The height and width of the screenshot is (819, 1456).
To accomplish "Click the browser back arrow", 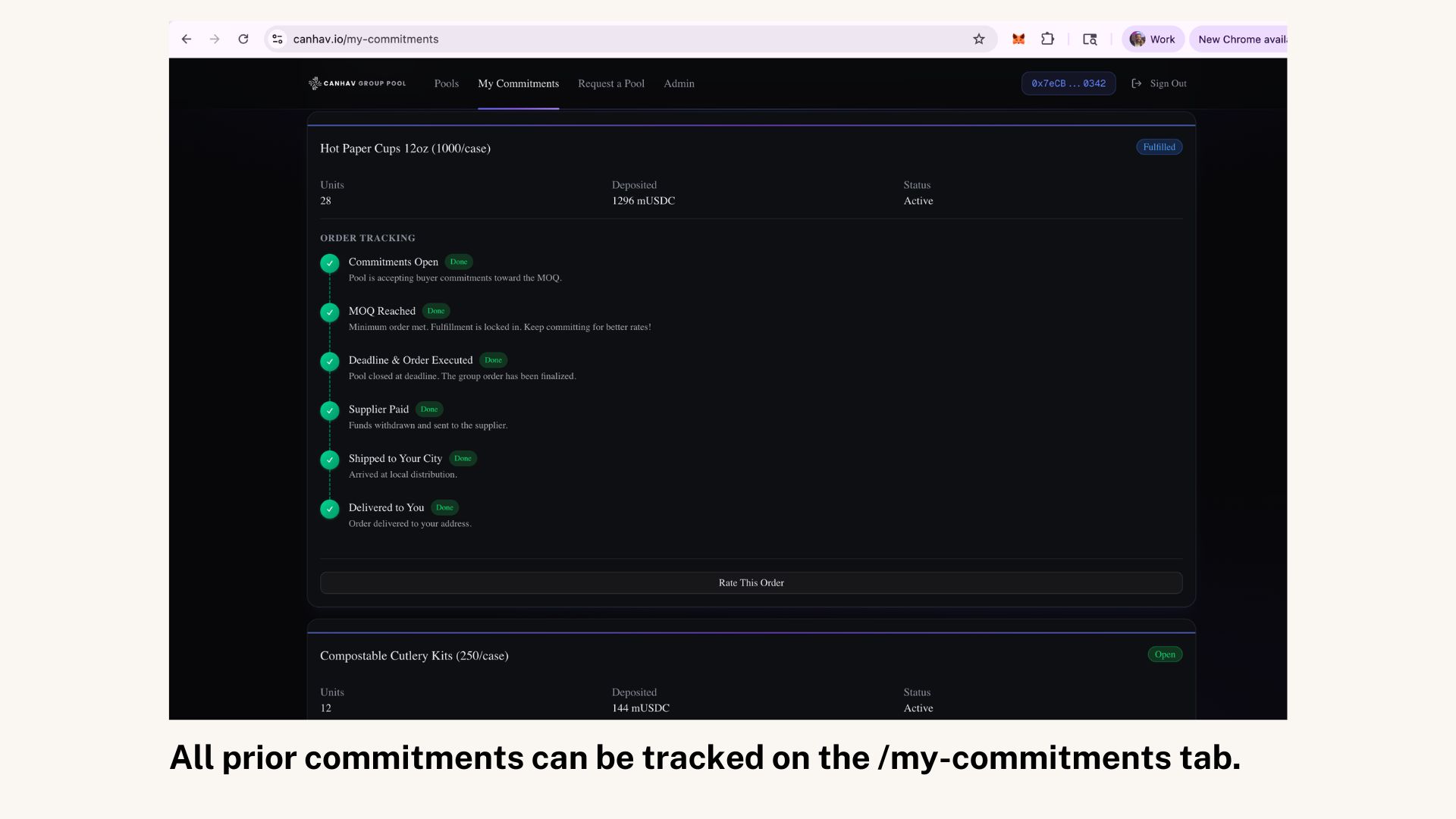I will tap(187, 39).
